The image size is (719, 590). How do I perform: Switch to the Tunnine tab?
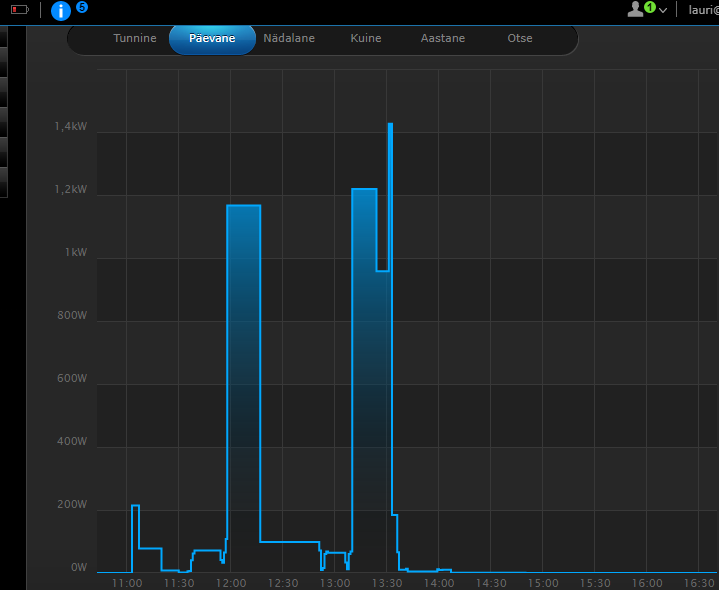pyautogui.click(x=135, y=39)
